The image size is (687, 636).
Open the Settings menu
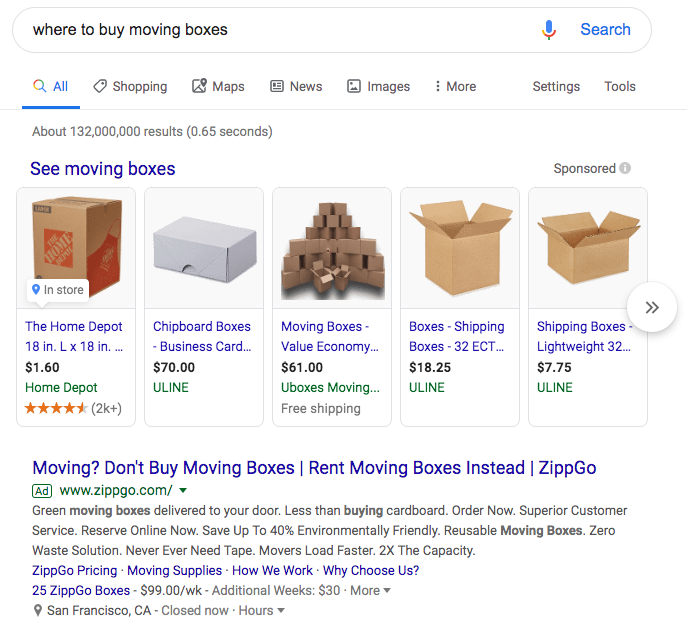556,87
